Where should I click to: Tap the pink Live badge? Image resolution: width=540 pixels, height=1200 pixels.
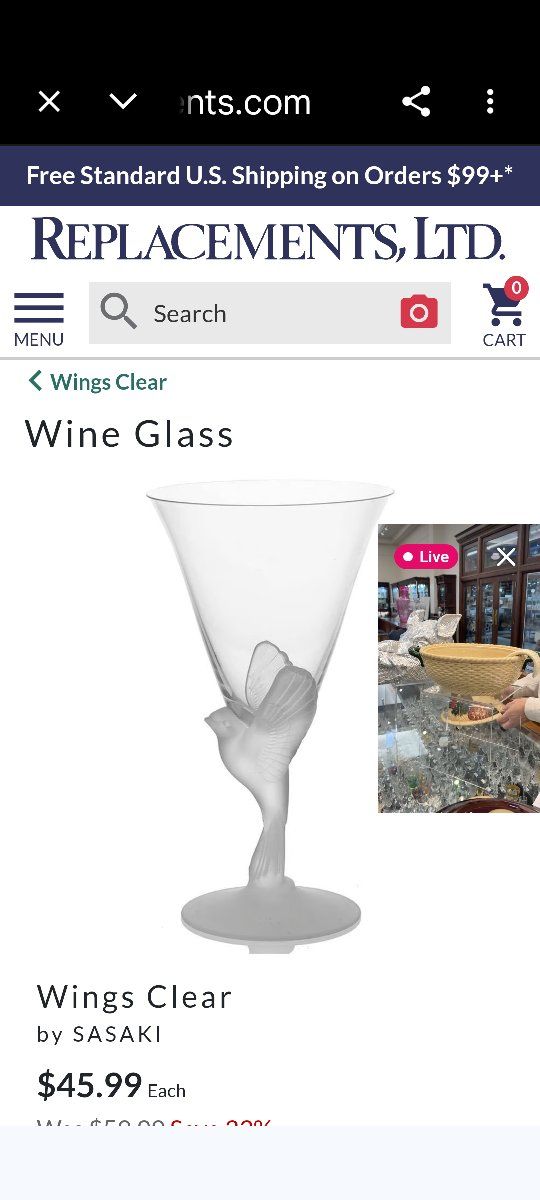[x=426, y=557]
